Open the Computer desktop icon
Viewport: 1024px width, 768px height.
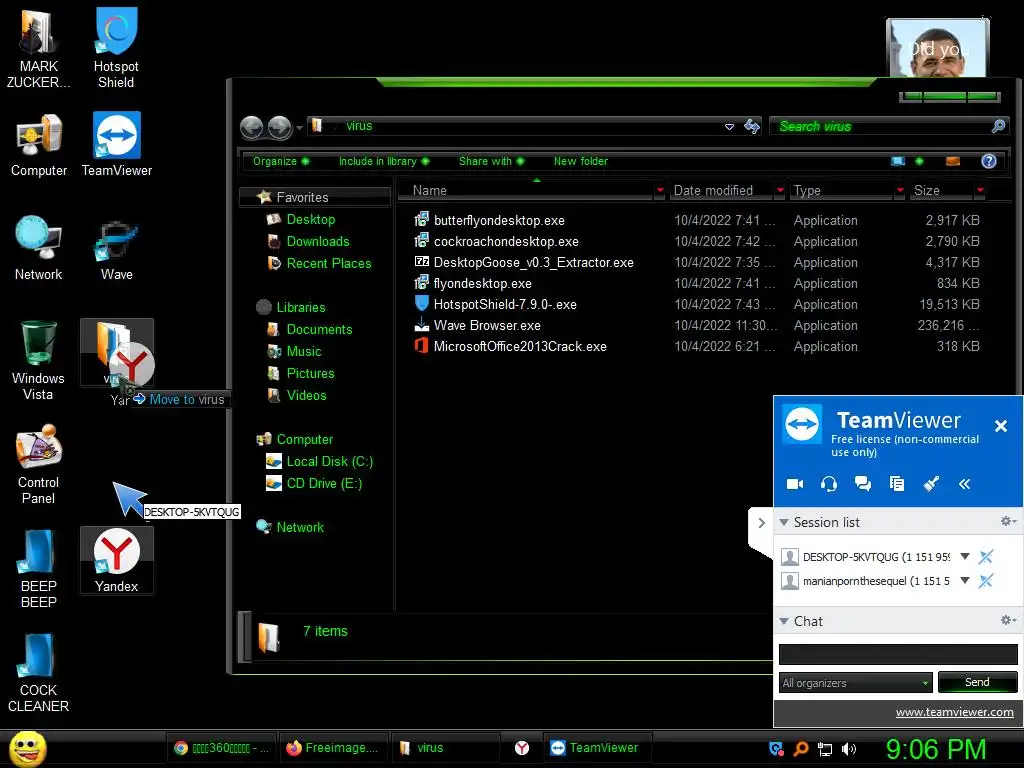pos(39,145)
